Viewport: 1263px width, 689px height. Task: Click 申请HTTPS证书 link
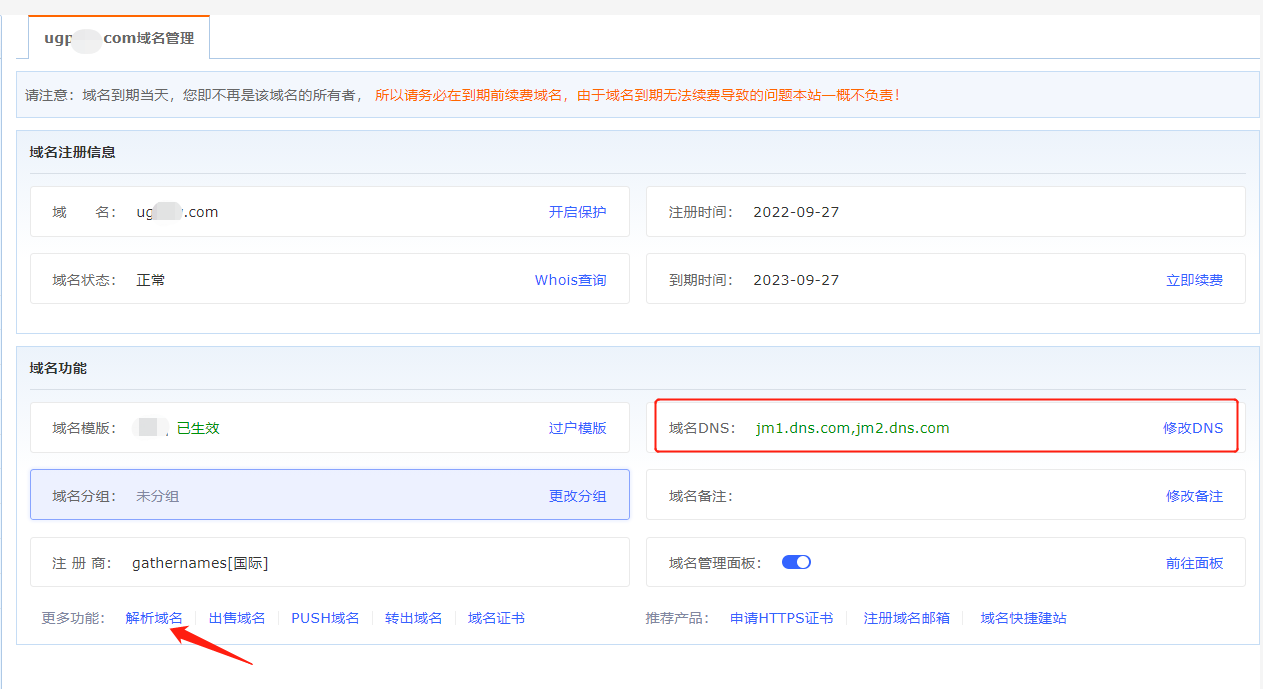(x=781, y=618)
